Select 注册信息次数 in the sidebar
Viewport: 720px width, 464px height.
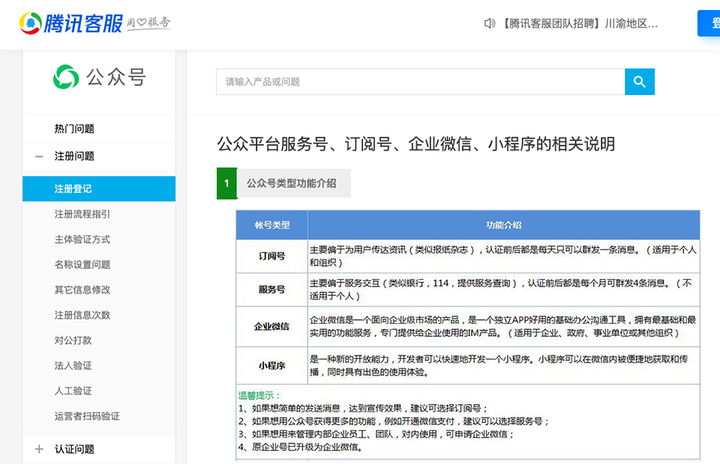tap(82, 315)
